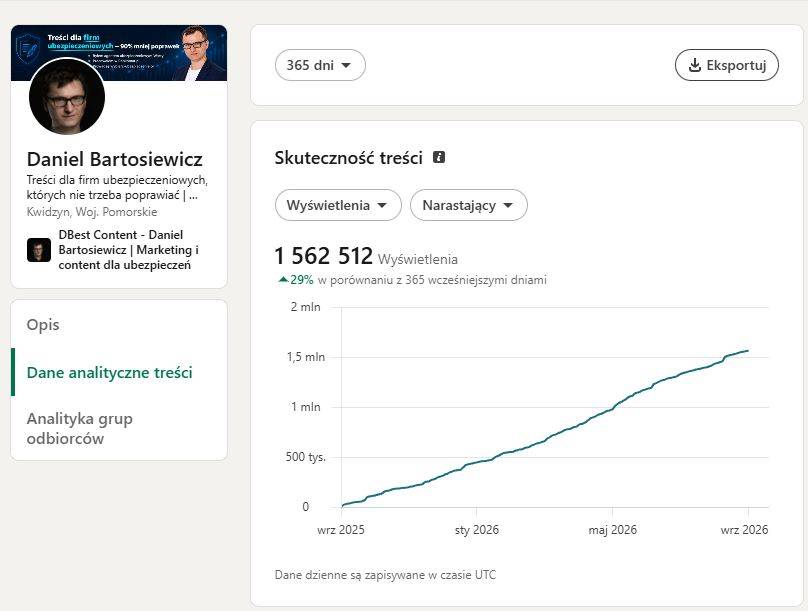Click the sty 2026 axis label
Screen dimensions: 808x611
click(x=477, y=530)
